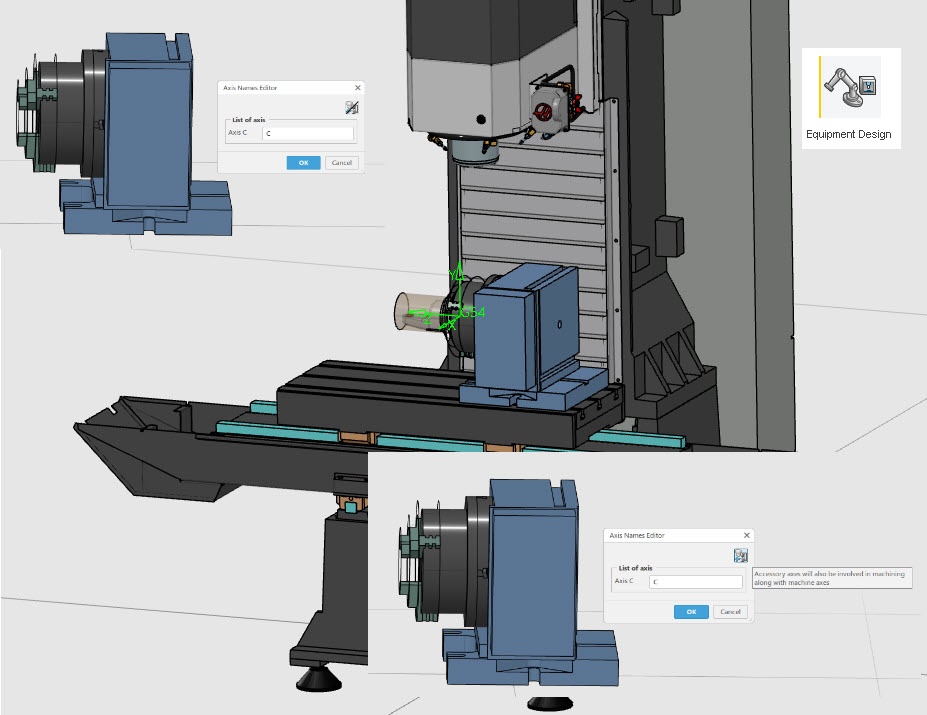Click the accessory axes toggle icon in upper Axis Names Editor
This screenshot has height=715, width=927.
tap(352, 108)
